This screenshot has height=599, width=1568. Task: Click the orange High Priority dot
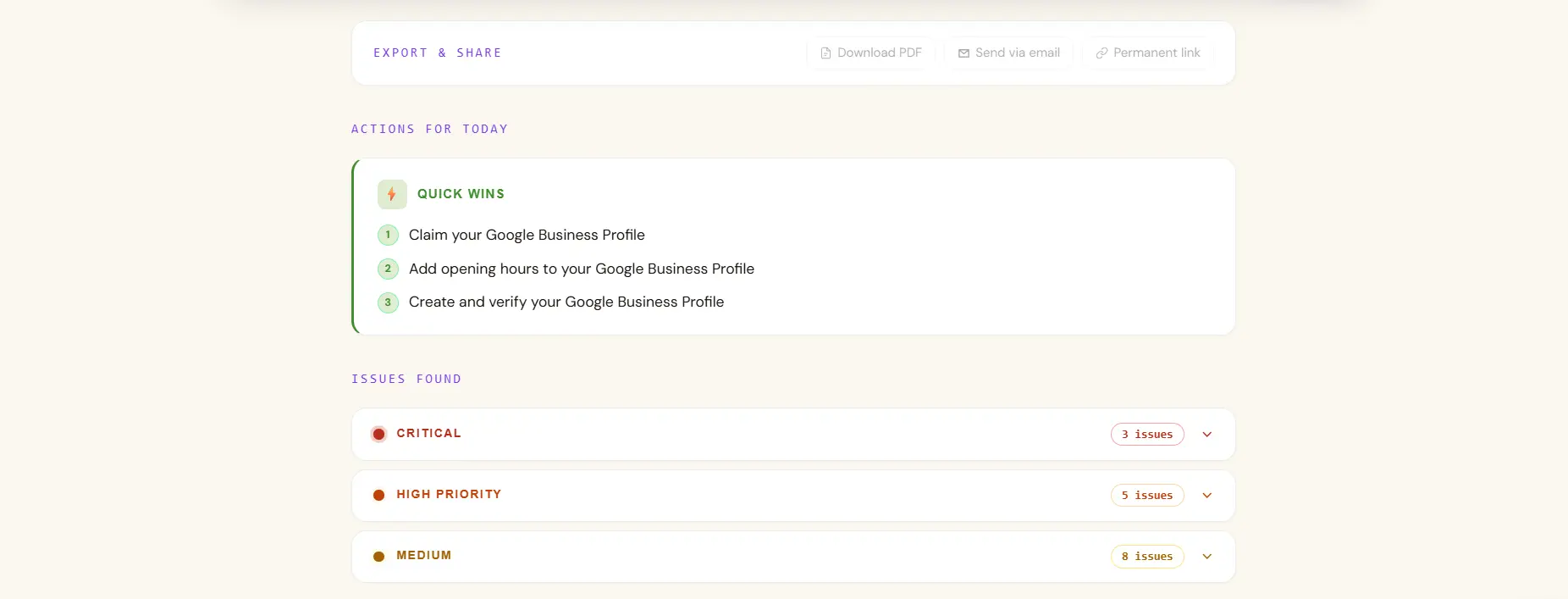point(378,495)
